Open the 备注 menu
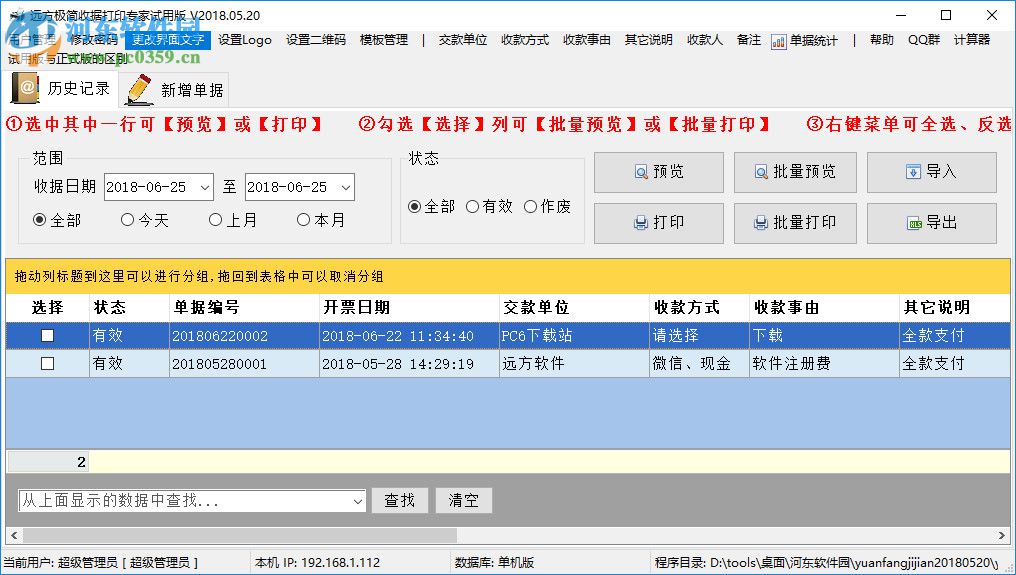 point(749,40)
